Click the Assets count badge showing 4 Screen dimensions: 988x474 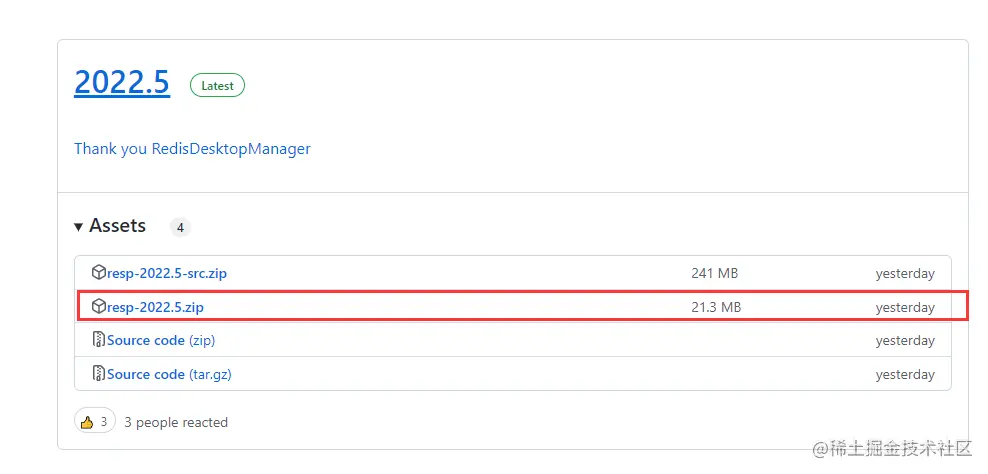(180, 228)
